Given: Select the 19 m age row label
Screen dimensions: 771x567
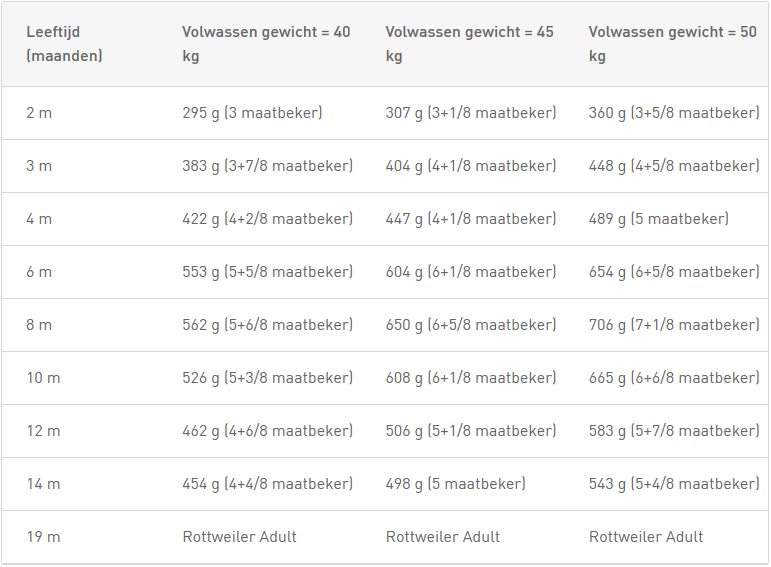Looking at the screenshot, I should [43, 537].
